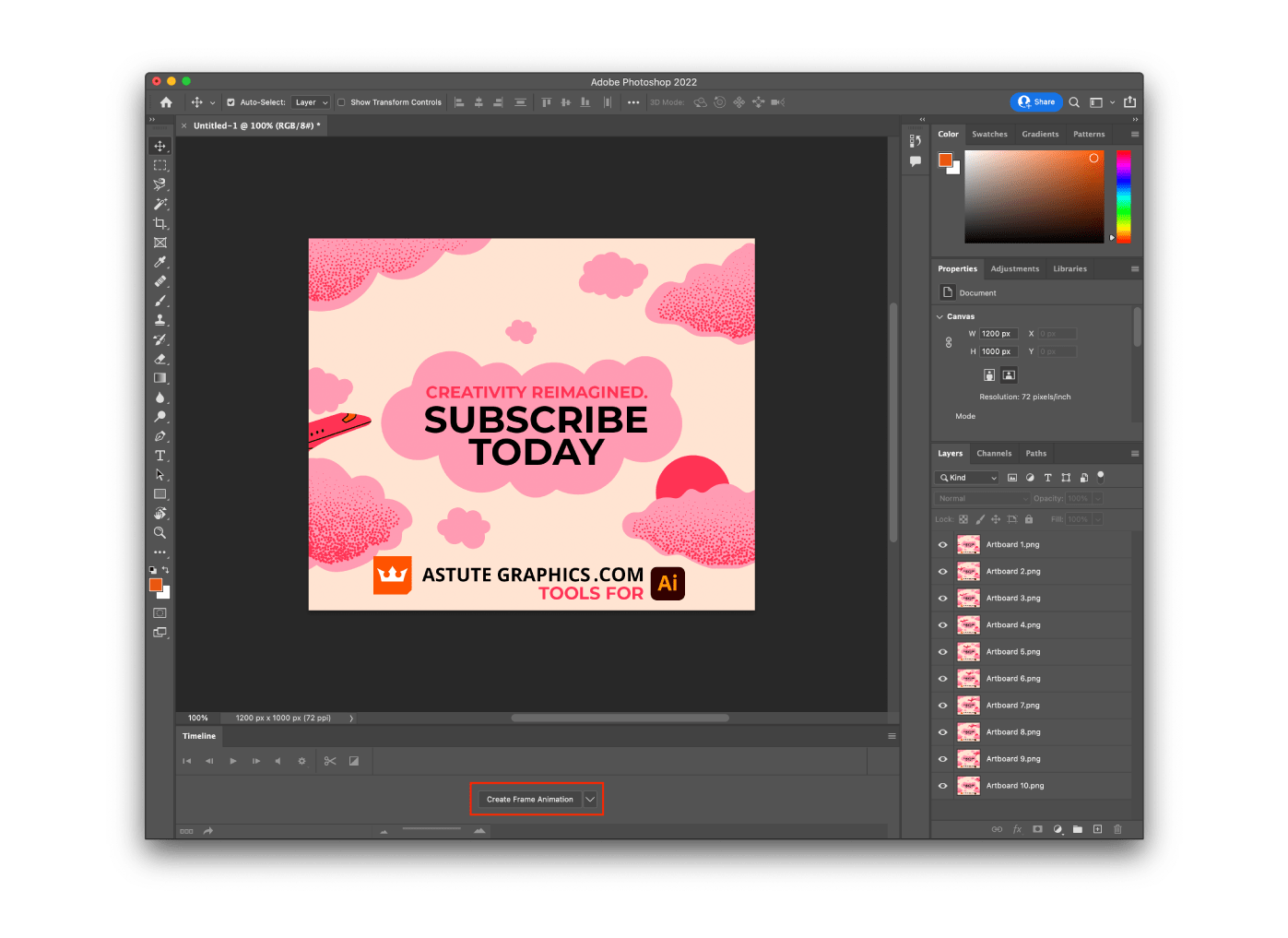Enable the Auto-Select checkbox
Screen dimensions: 1288x938
[230, 101]
